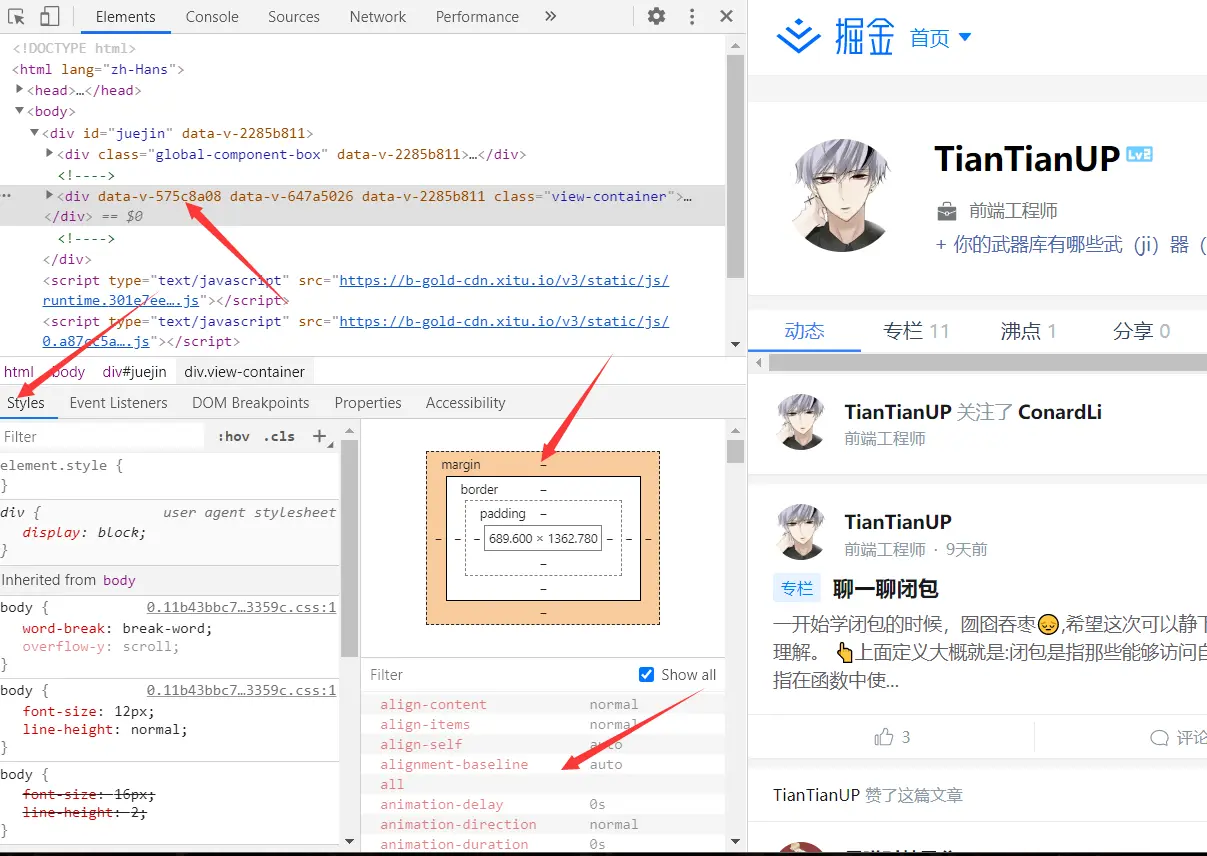The height and width of the screenshot is (856, 1207).
Task: Close the DevTools panel
Action: [727, 16]
